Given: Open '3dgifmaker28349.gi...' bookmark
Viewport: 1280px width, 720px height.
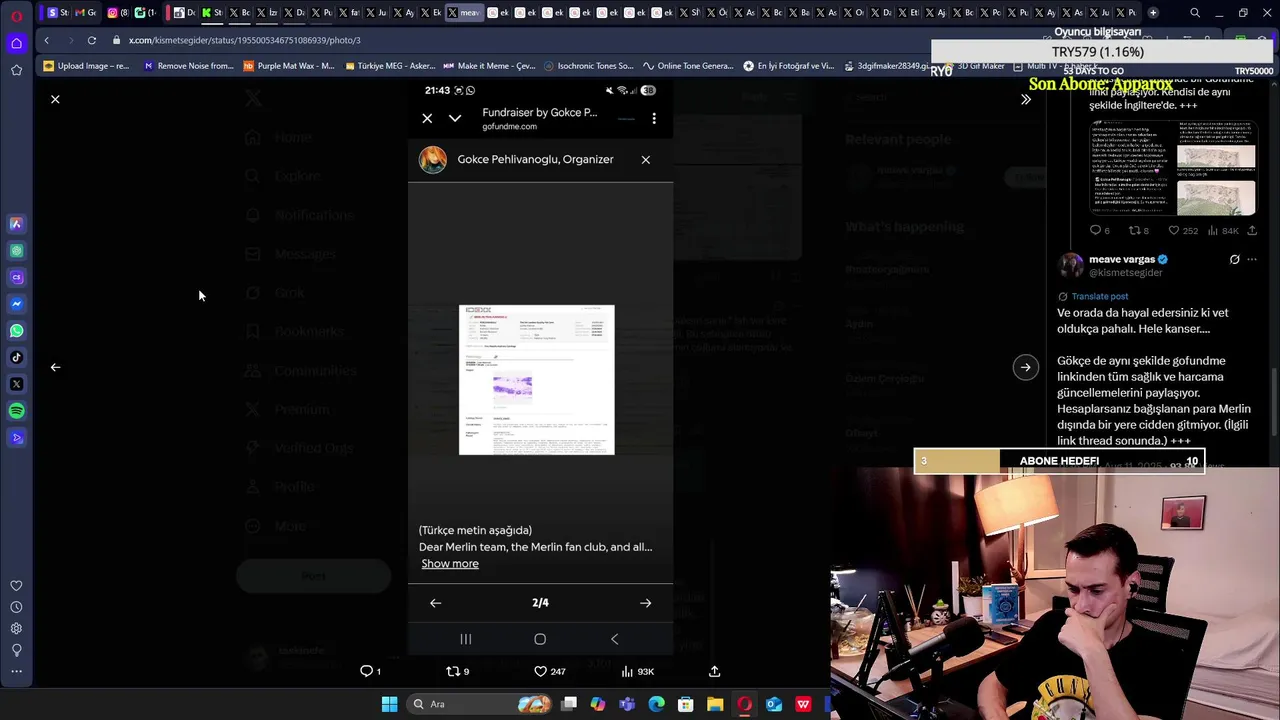Looking at the screenshot, I should pyautogui.click(x=887, y=66).
